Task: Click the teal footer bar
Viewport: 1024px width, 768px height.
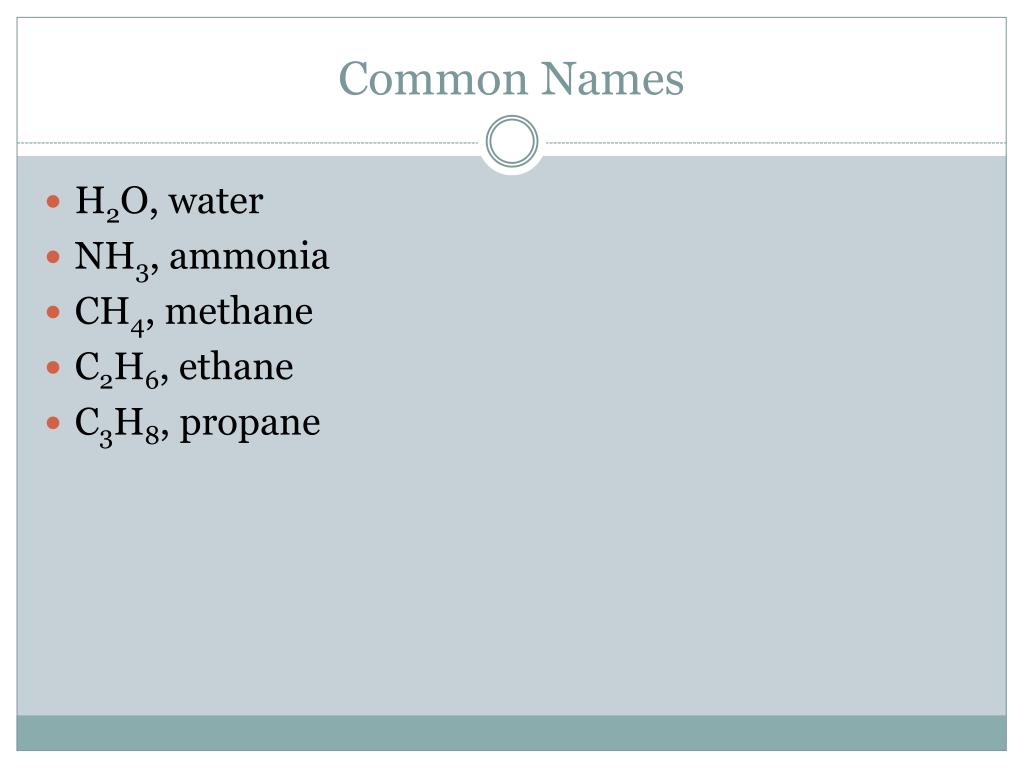Action: coord(511,733)
